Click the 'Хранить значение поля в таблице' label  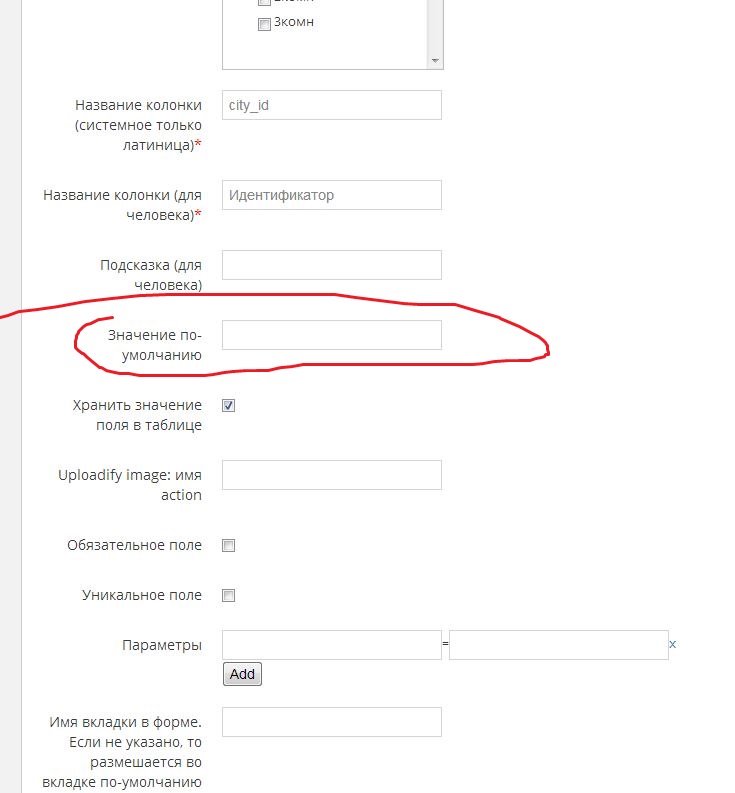tap(137, 414)
